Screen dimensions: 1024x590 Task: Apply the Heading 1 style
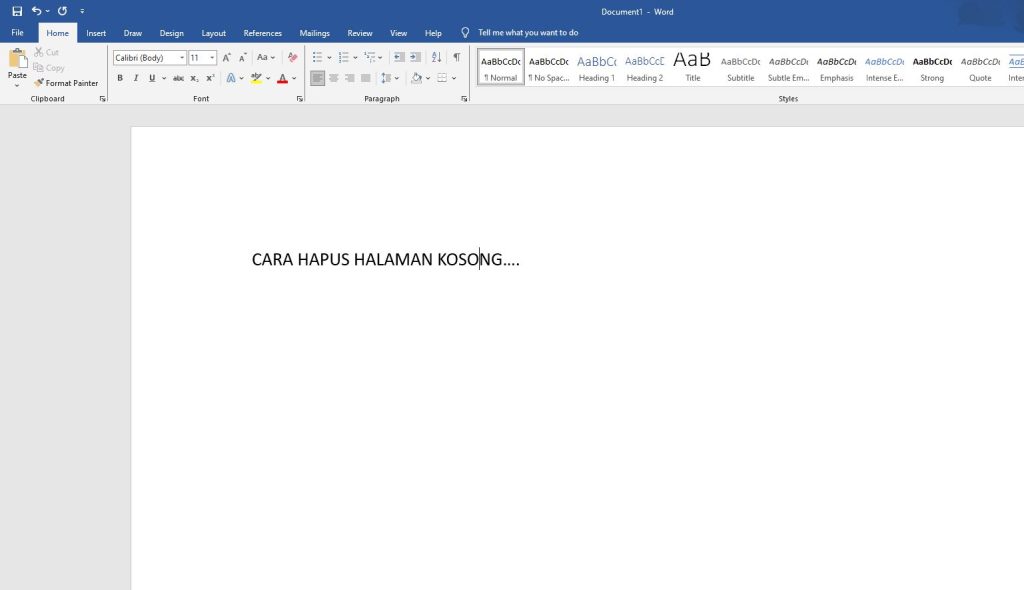[596, 67]
